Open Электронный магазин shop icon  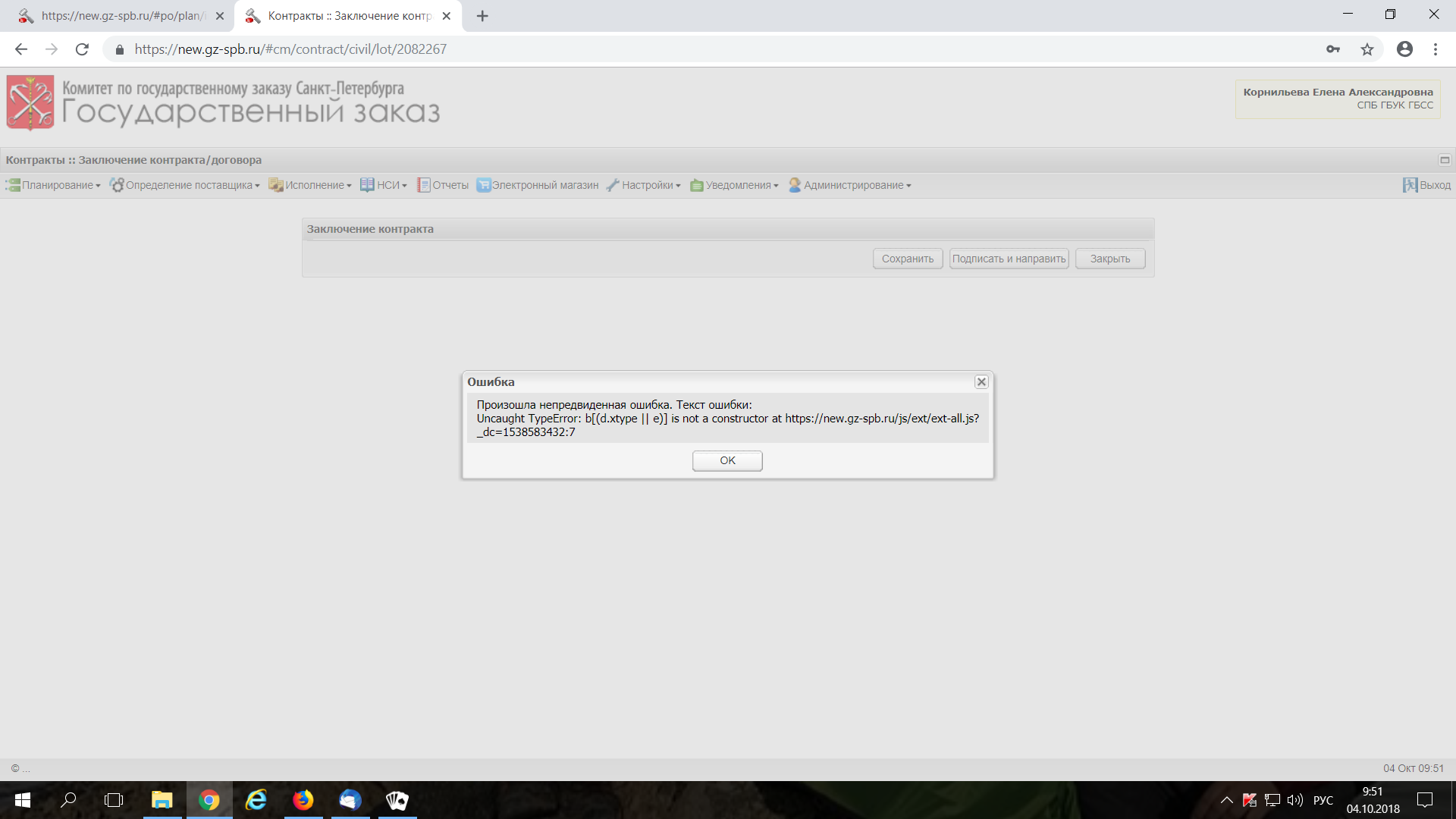(483, 185)
